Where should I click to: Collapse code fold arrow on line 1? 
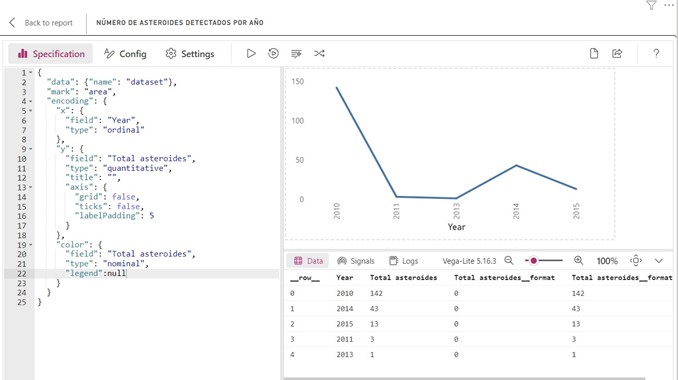click(30, 73)
